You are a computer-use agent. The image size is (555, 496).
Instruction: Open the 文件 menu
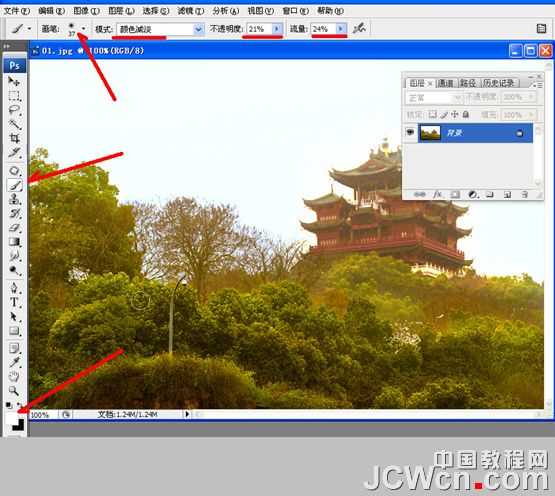pos(16,11)
